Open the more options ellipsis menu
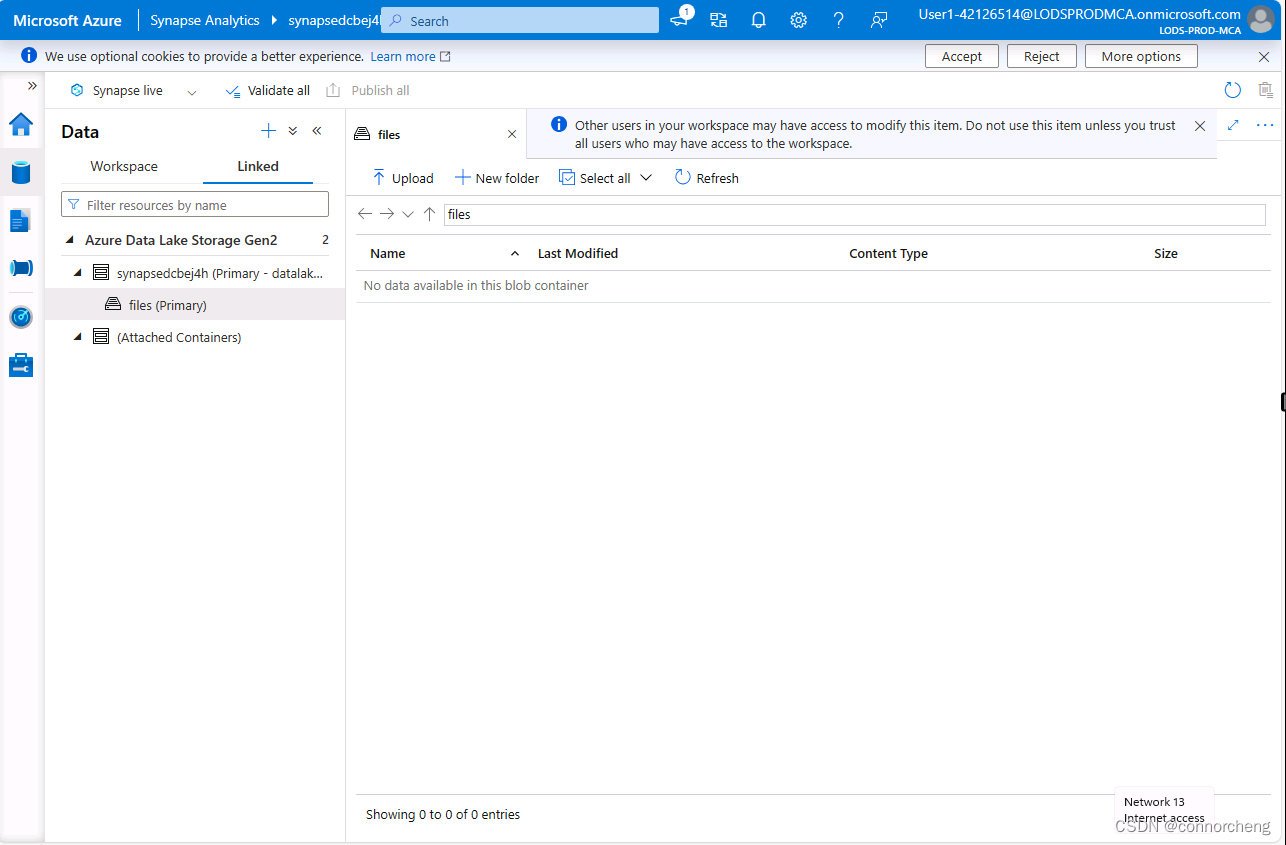The width and height of the screenshot is (1286, 845). click(1265, 125)
